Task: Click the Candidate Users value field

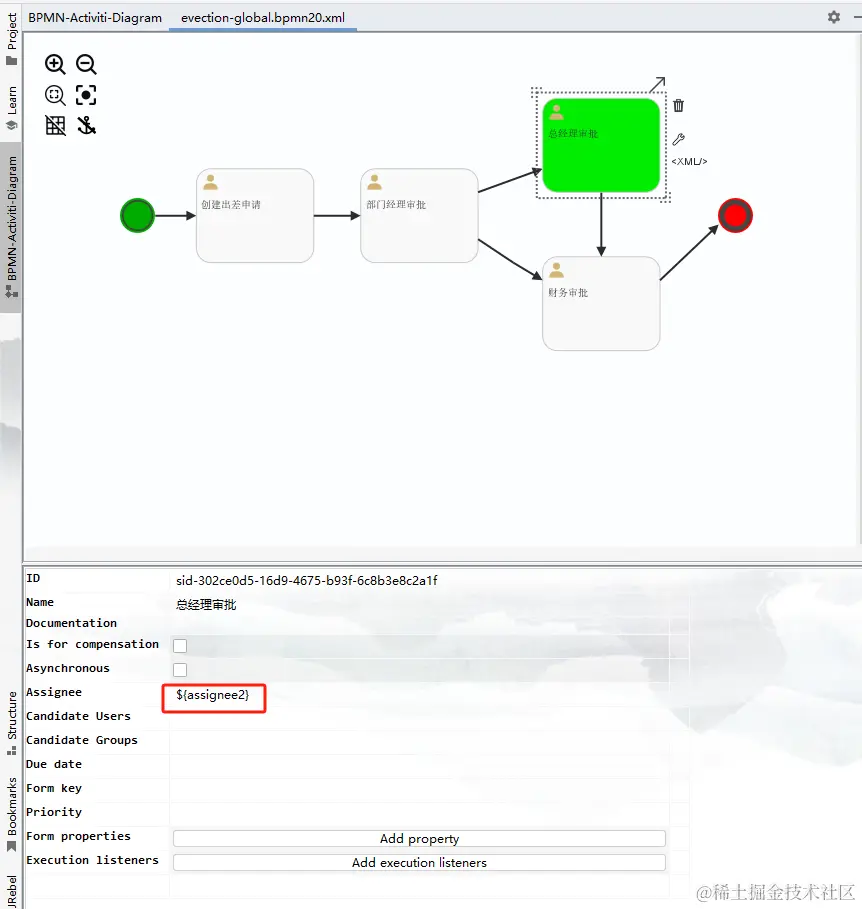Action: click(419, 717)
